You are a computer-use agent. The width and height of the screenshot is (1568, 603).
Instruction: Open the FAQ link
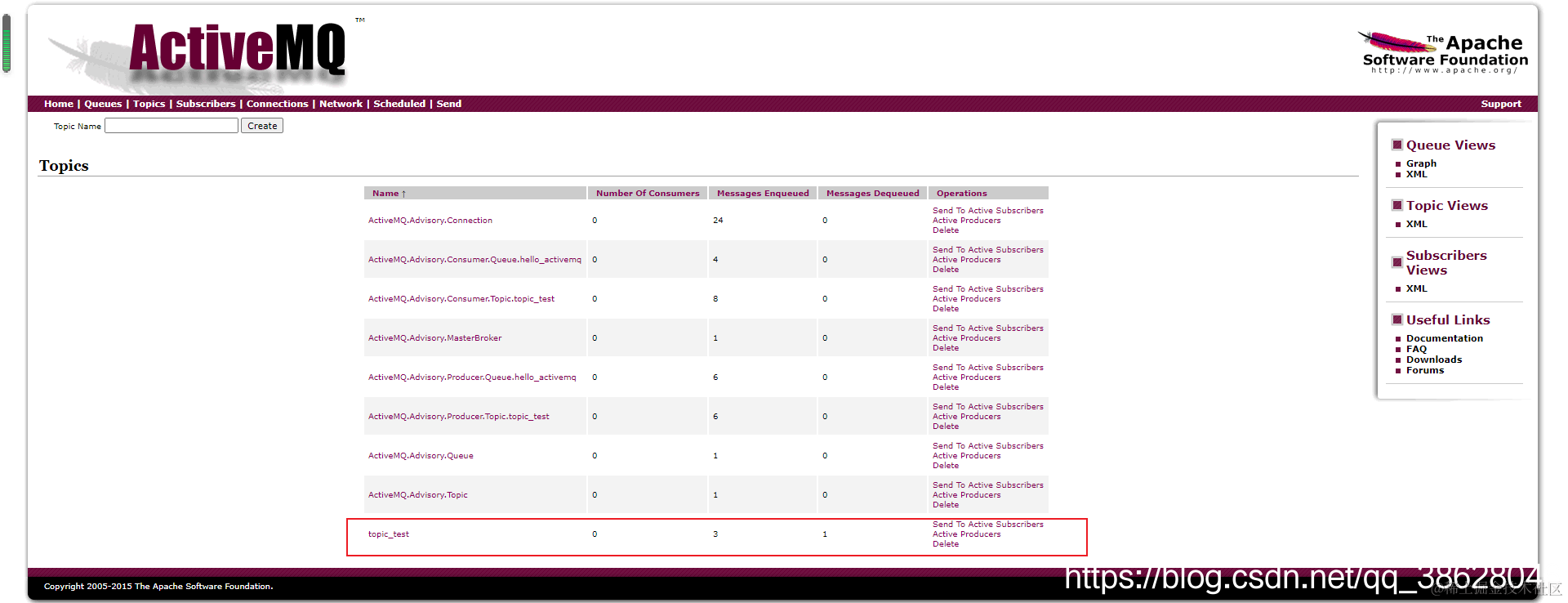coord(1416,349)
